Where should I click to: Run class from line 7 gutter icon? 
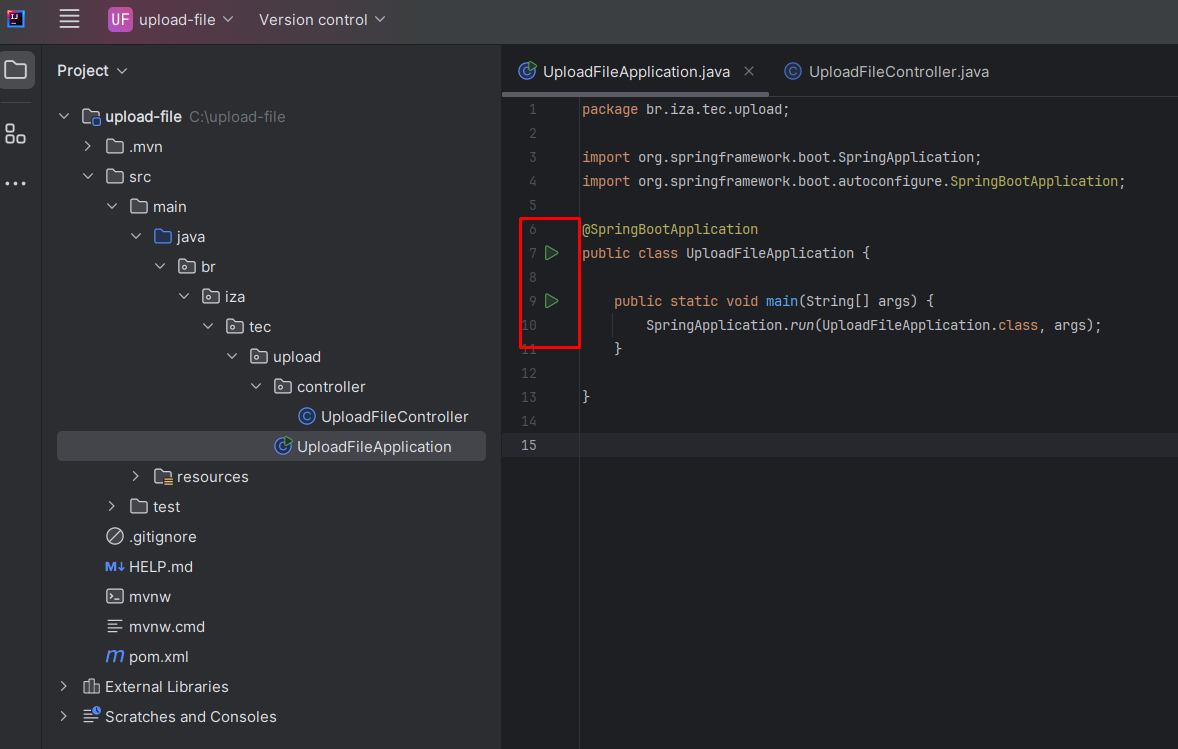pos(552,253)
